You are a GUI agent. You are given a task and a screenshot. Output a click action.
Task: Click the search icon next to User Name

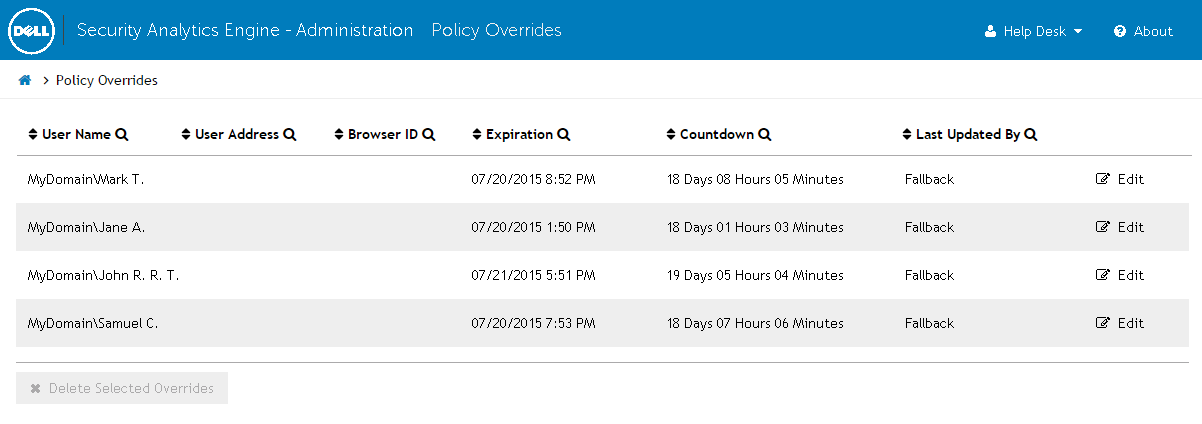click(x=122, y=134)
